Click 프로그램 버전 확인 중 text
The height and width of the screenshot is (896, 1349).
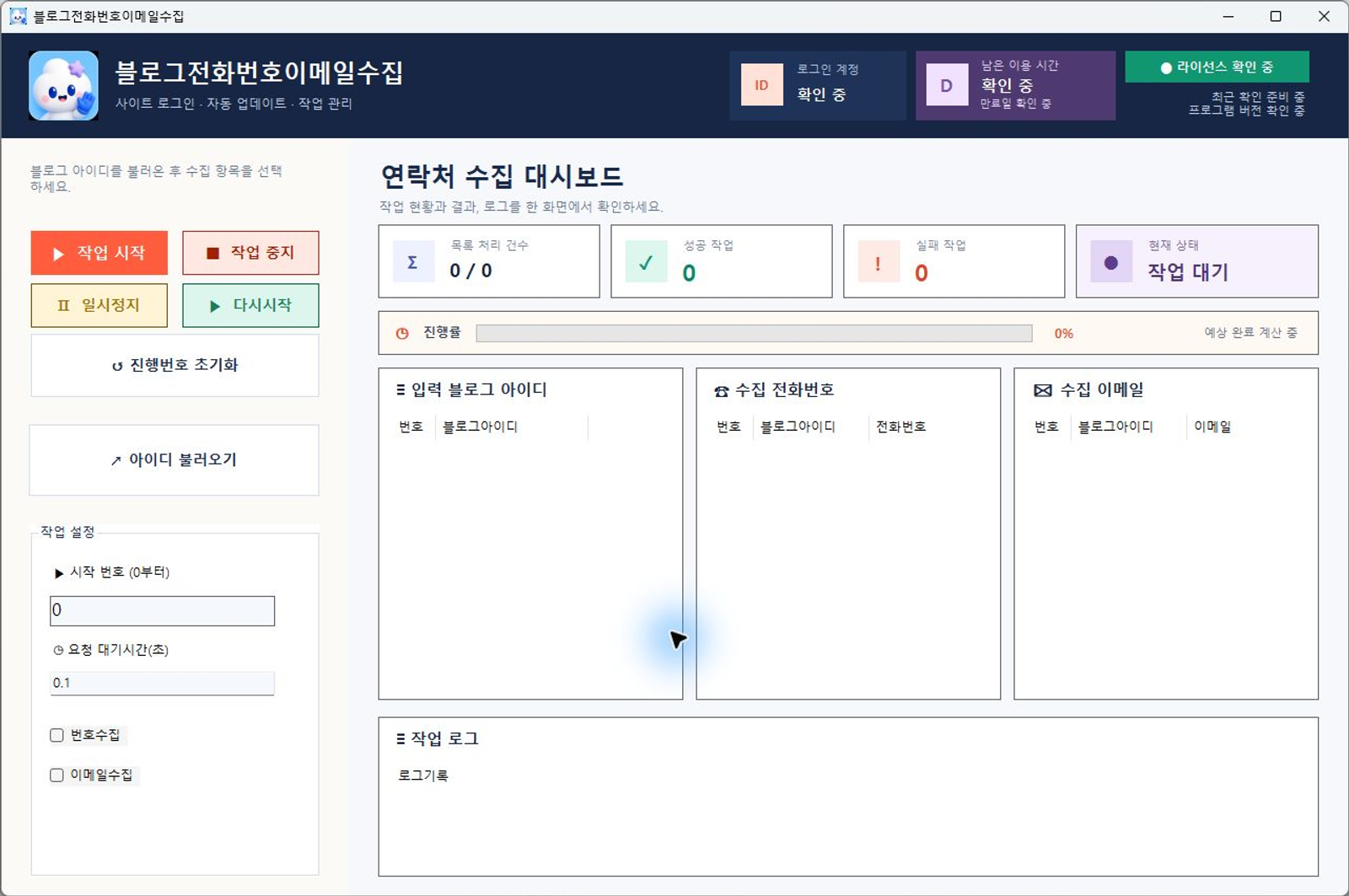tap(1247, 110)
